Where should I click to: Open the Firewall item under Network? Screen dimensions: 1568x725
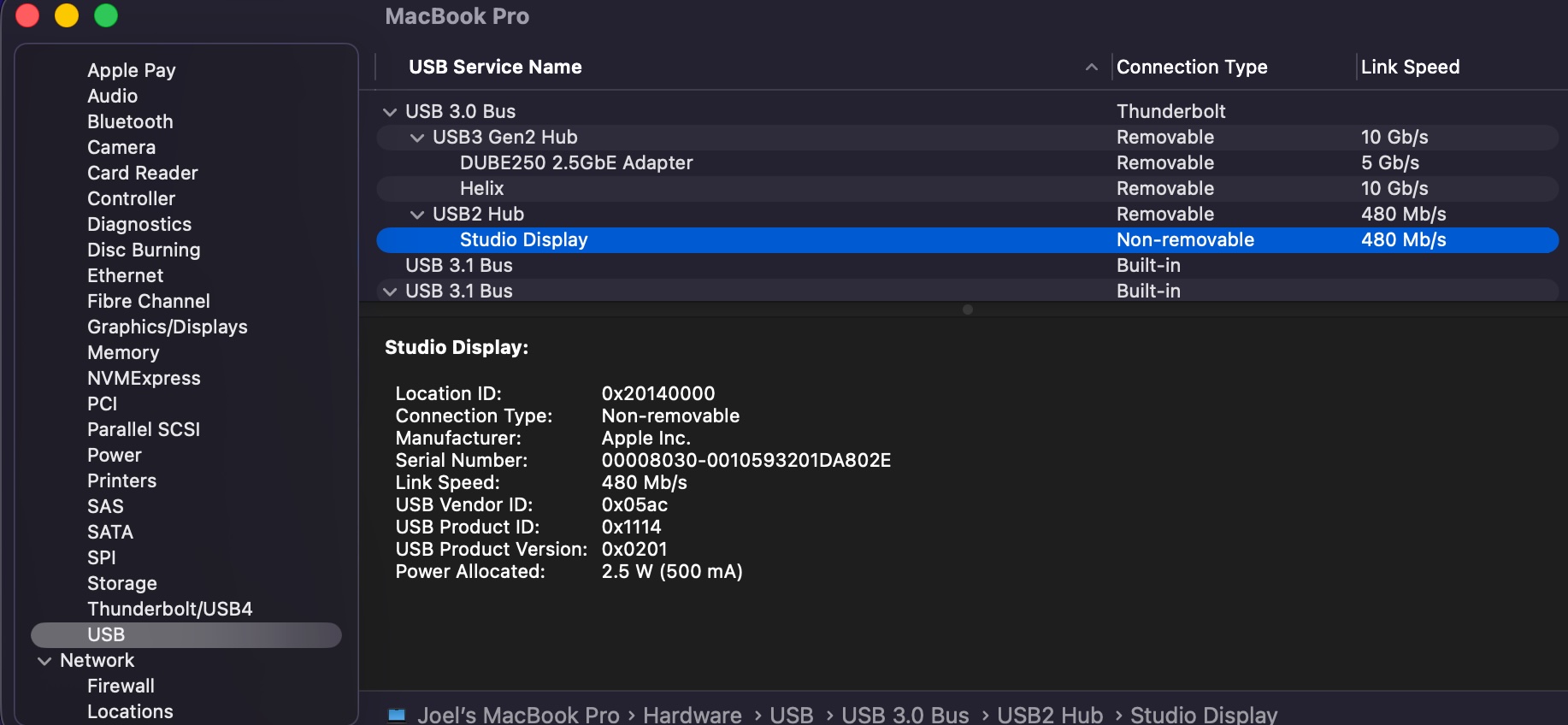point(121,687)
